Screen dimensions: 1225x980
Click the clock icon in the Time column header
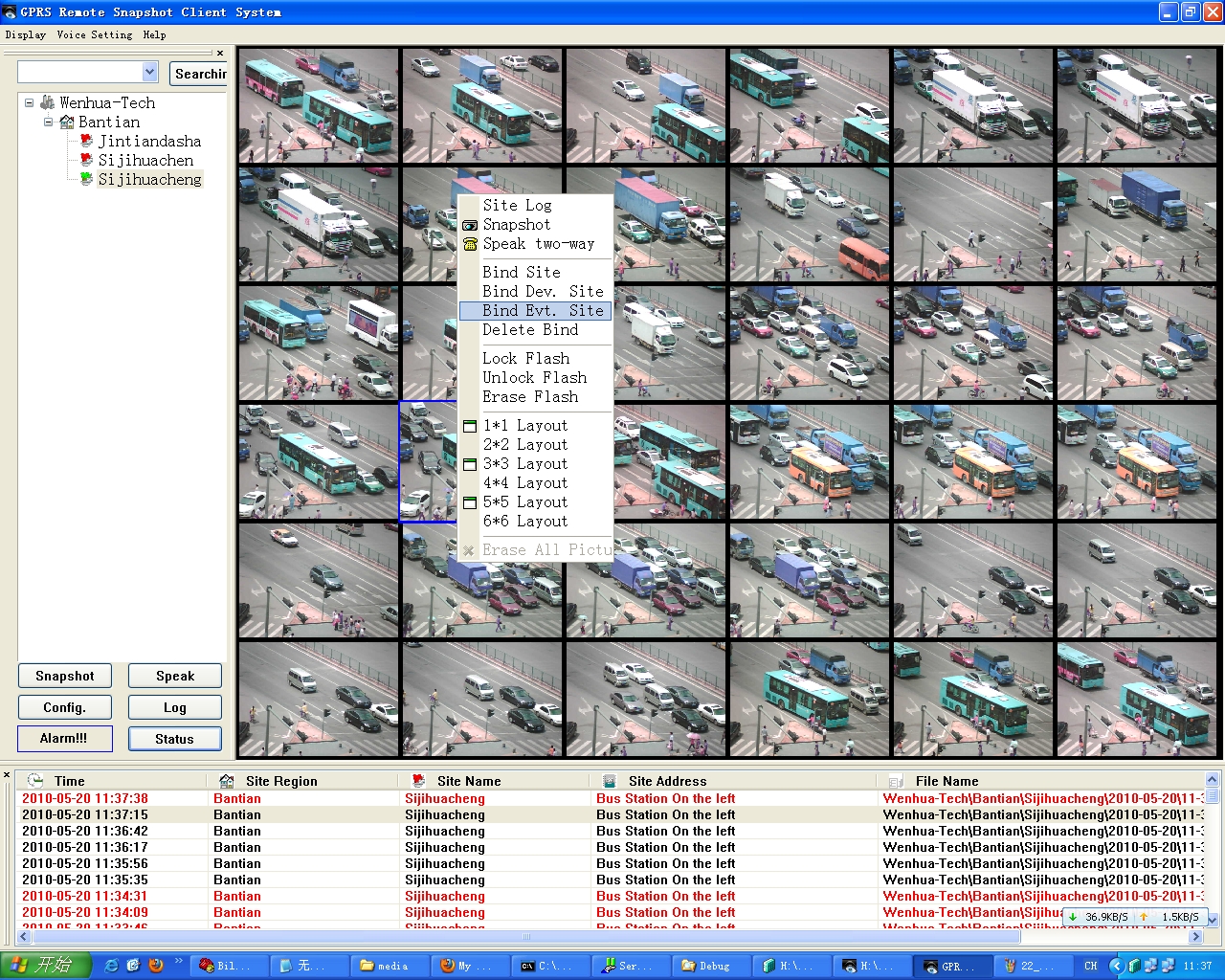coord(35,781)
